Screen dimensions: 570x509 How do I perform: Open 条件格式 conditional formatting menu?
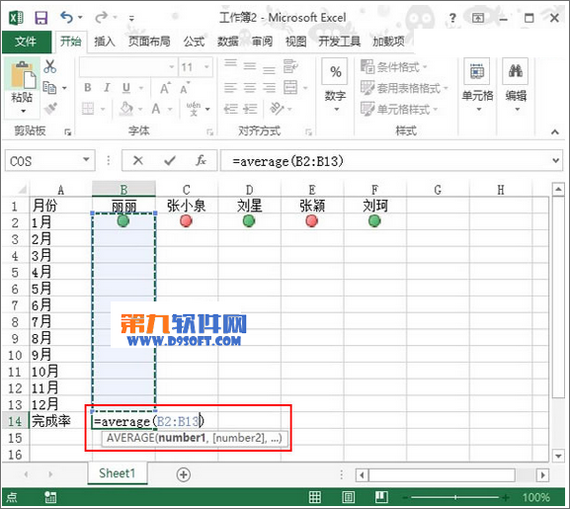(394, 67)
